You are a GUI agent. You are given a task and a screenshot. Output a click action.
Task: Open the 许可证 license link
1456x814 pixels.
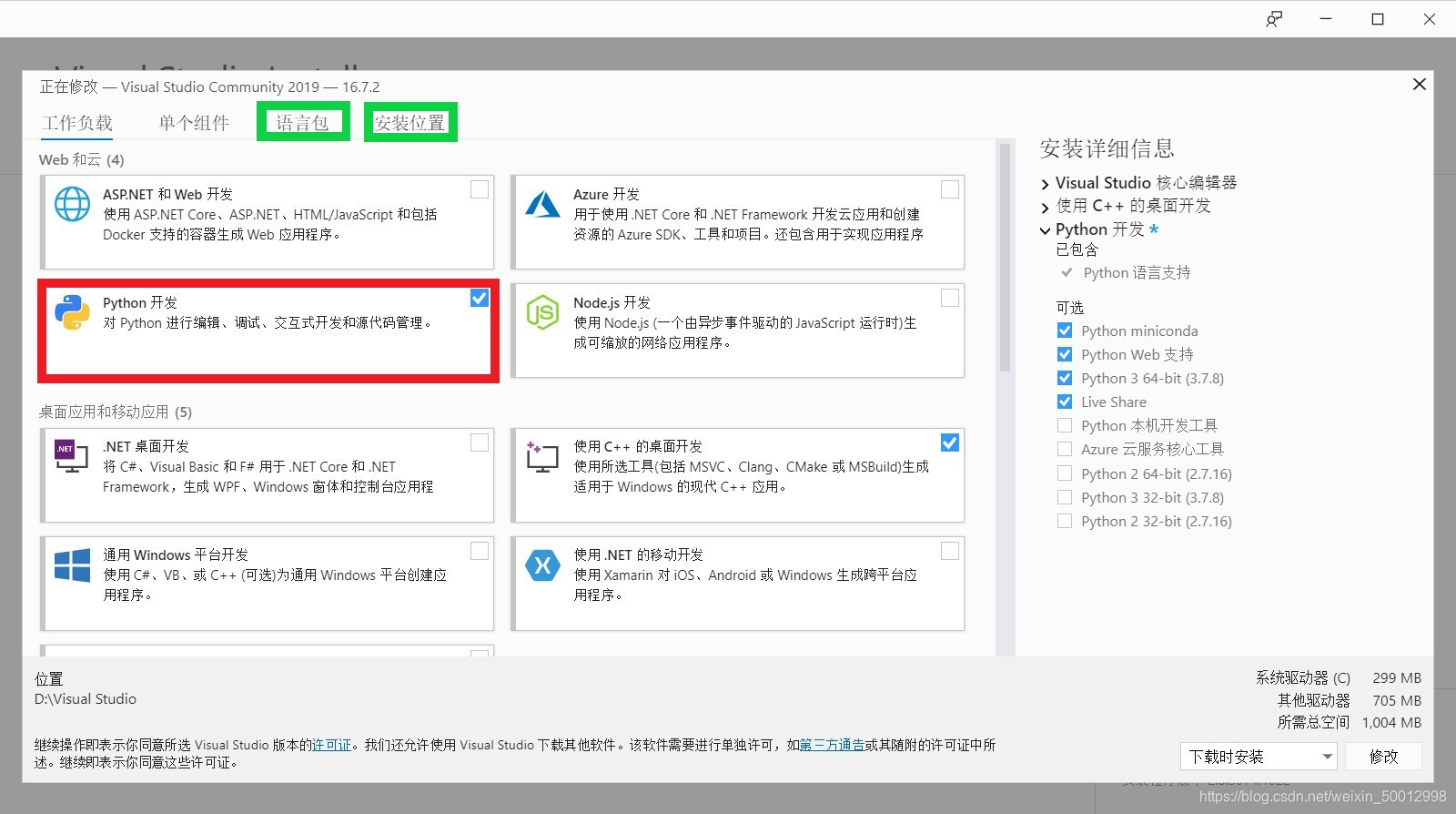(331, 745)
